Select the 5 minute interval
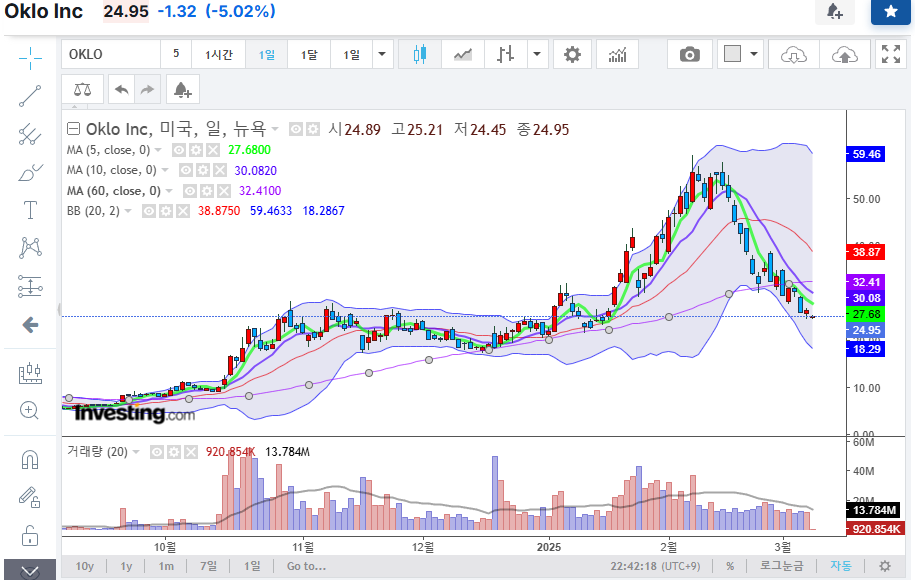Image resolution: width=915 pixels, height=580 pixels. pos(176,54)
